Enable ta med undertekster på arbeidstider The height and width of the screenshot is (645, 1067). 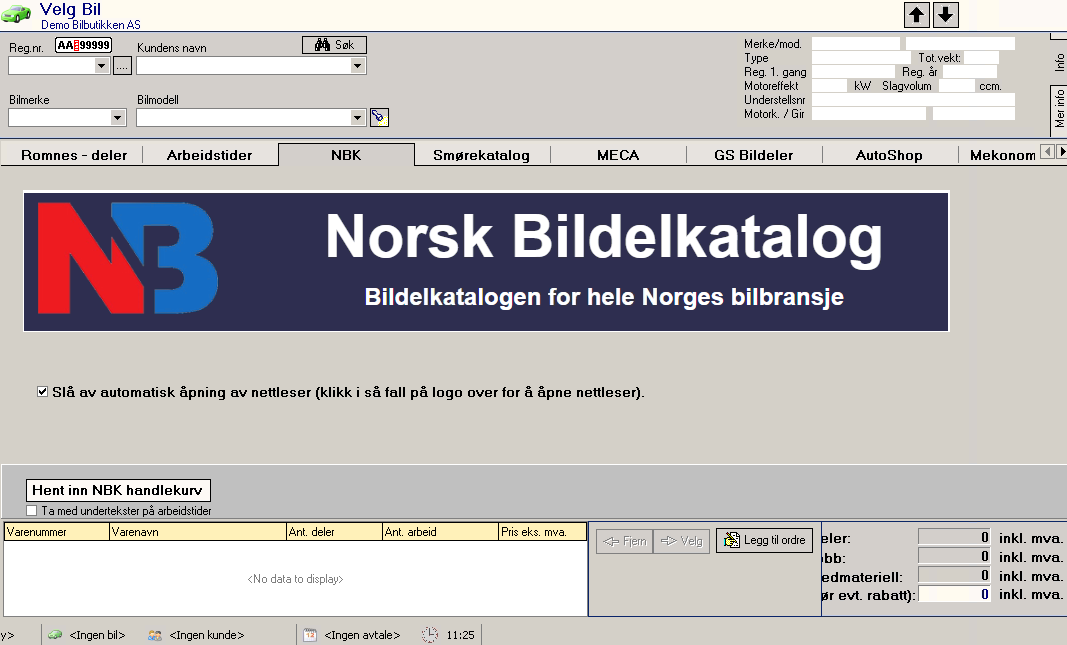pos(30,510)
